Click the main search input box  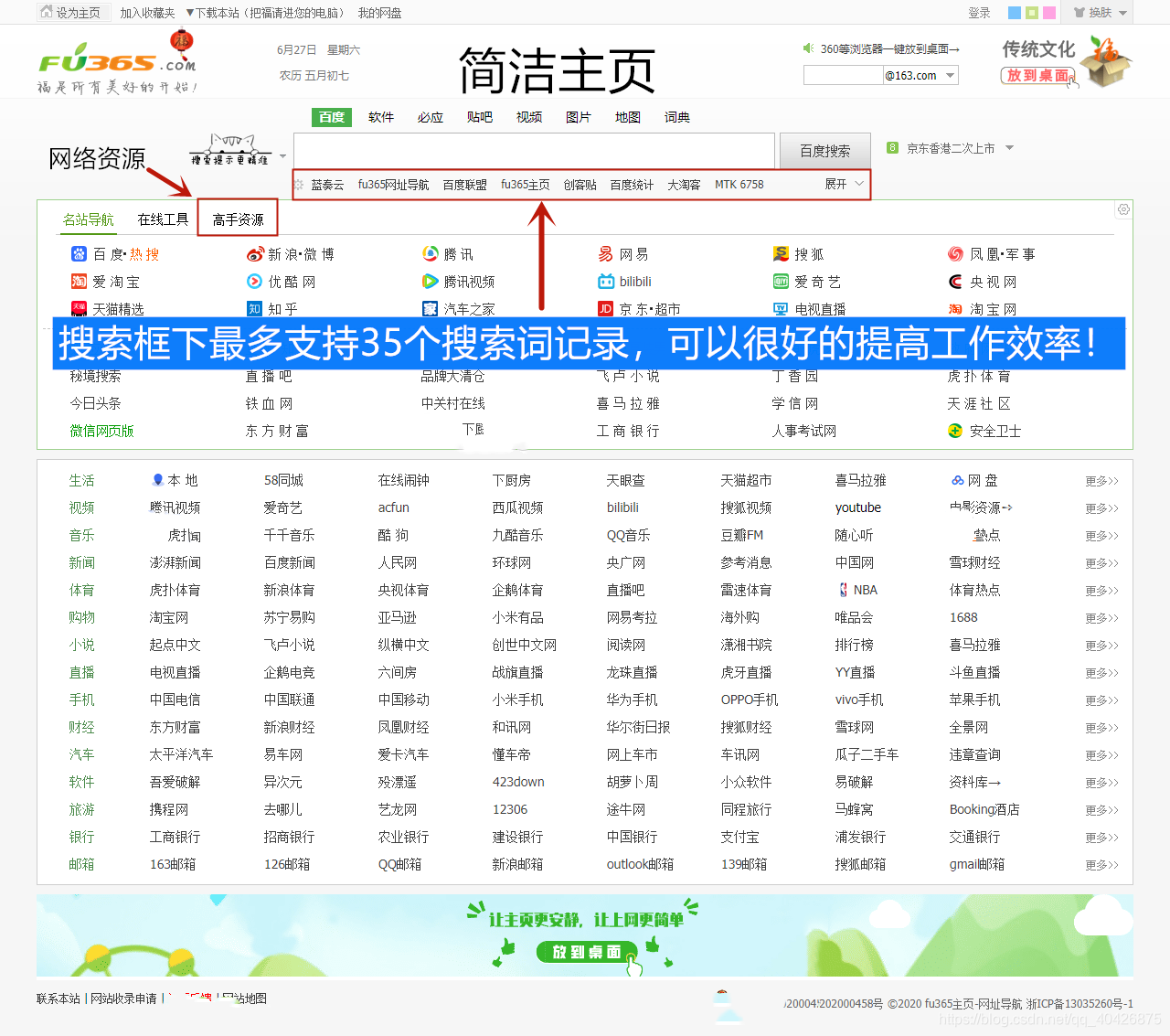pos(534,151)
